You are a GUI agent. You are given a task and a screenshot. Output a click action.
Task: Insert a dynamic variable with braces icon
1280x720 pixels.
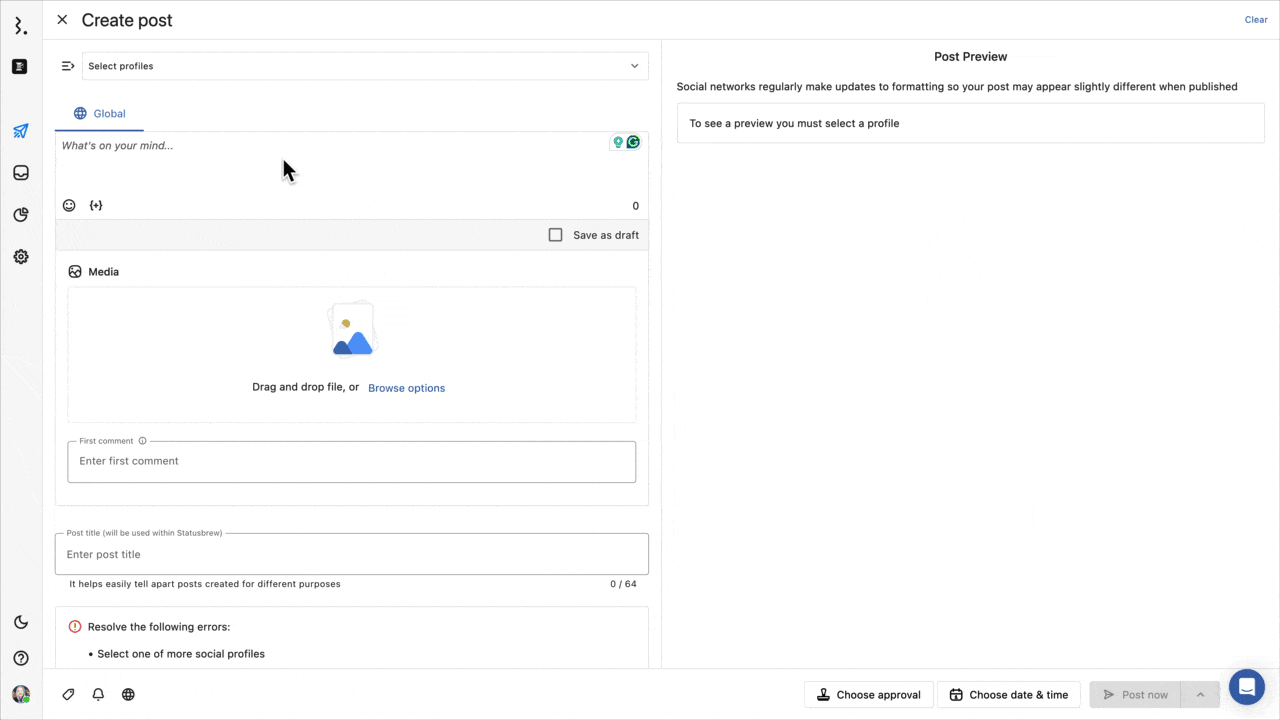click(96, 205)
